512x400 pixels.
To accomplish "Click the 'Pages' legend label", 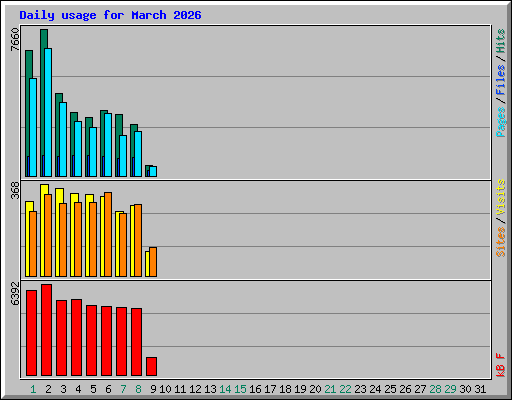I will pyautogui.click(x=501, y=122).
